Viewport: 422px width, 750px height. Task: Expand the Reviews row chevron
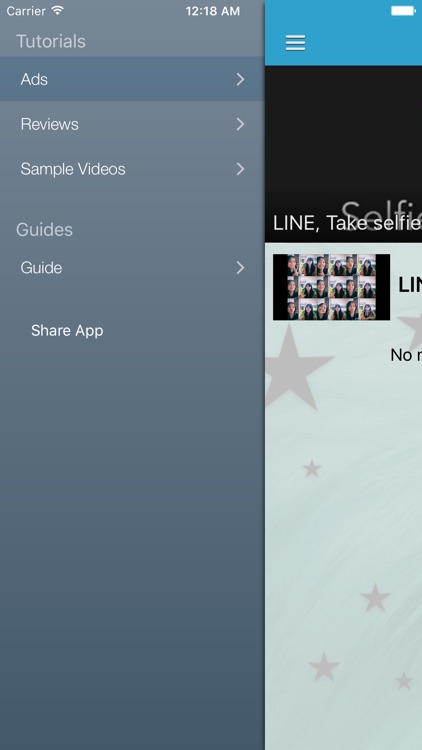point(240,124)
